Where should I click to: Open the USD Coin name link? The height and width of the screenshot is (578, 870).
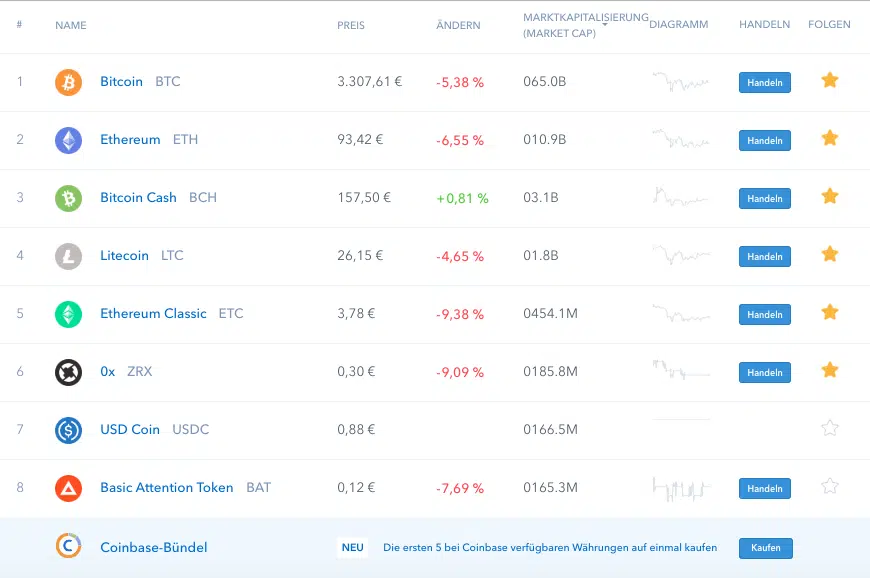(130, 429)
